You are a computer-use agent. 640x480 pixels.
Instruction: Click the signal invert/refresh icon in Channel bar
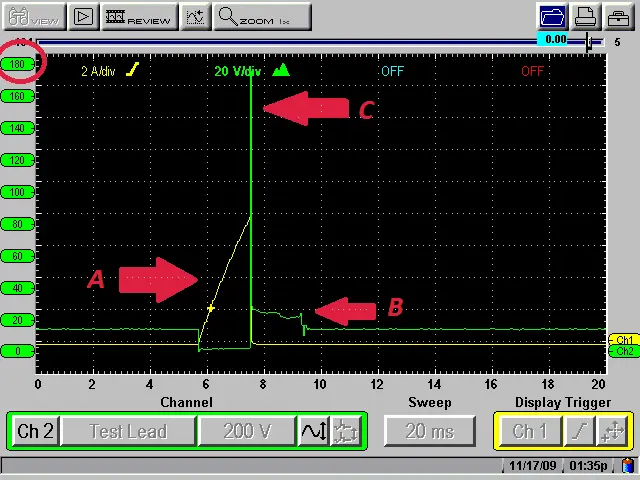pos(346,431)
